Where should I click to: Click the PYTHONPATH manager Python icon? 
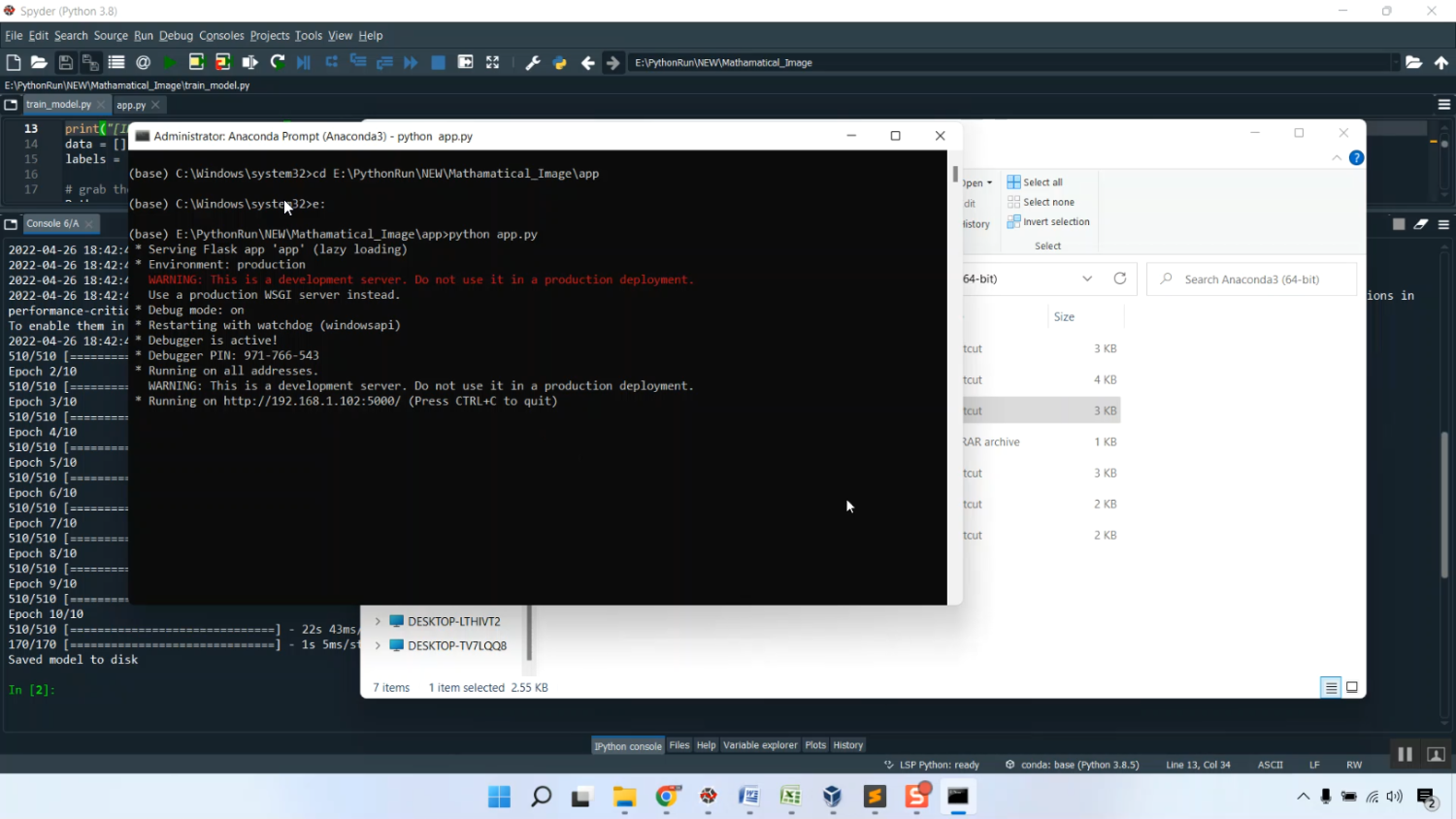coord(560,62)
